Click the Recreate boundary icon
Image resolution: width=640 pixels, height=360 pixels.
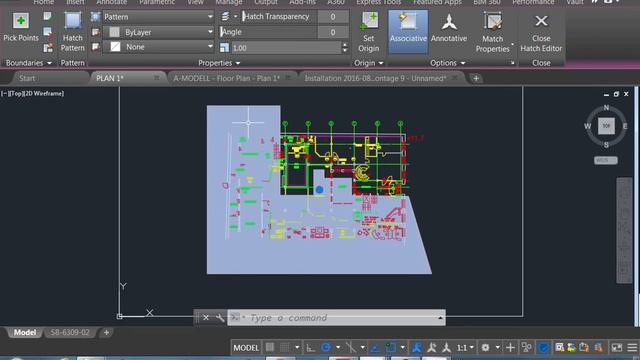click(48, 48)
